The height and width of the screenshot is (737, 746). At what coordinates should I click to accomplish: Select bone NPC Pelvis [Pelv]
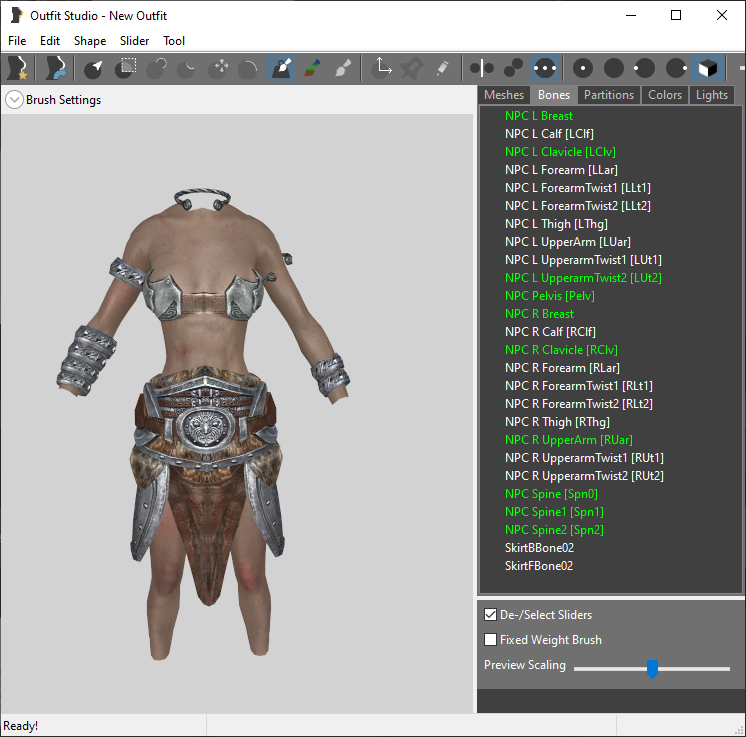[x=550, y=296]
